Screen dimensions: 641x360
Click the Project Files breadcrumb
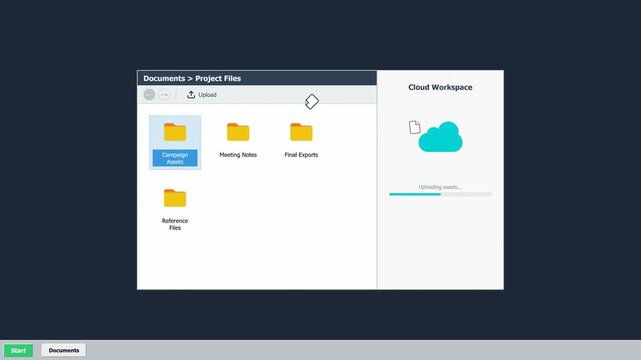[x=218, y=78]
